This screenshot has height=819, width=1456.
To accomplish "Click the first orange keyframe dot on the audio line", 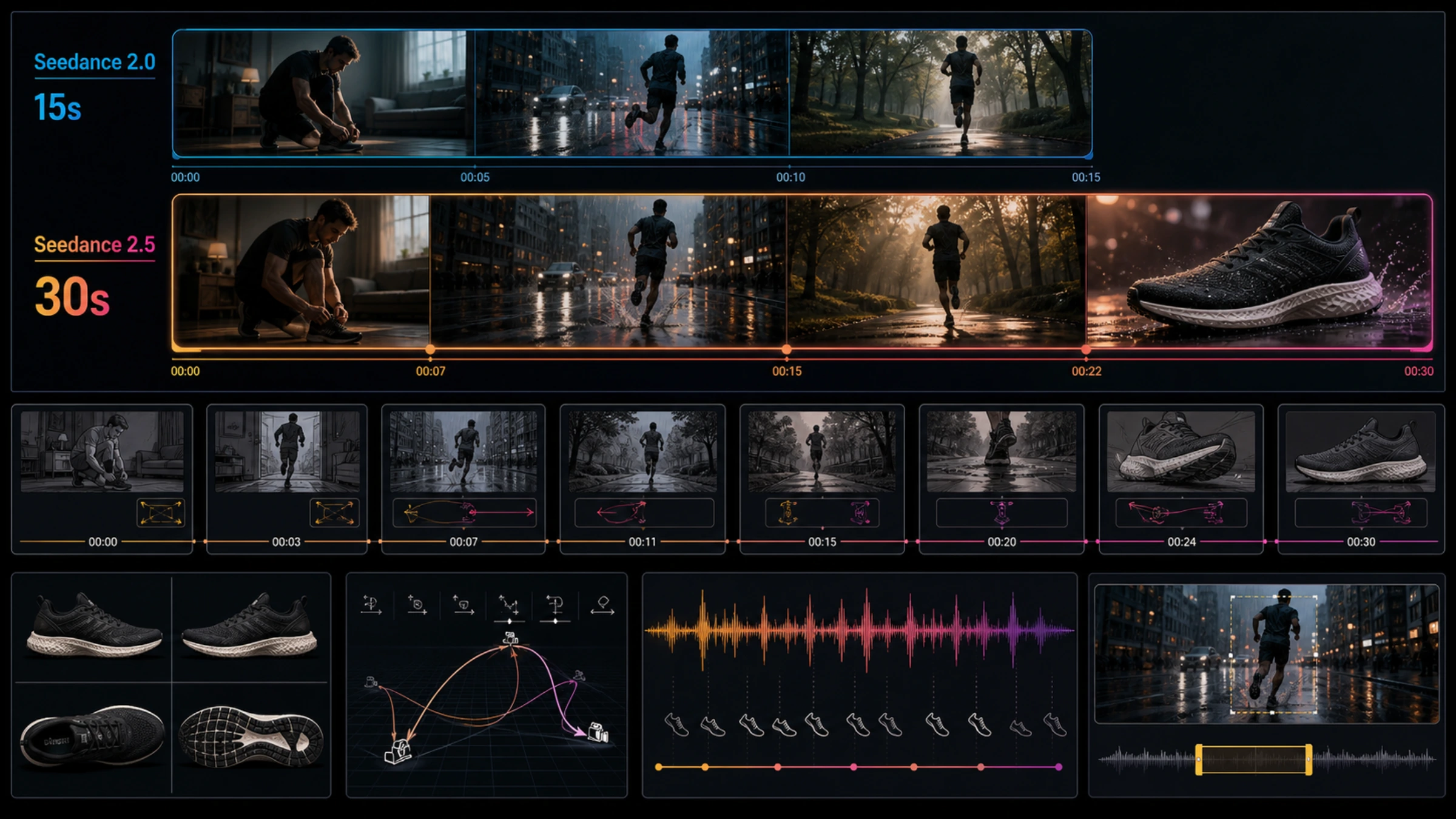I will pos(659,767).
